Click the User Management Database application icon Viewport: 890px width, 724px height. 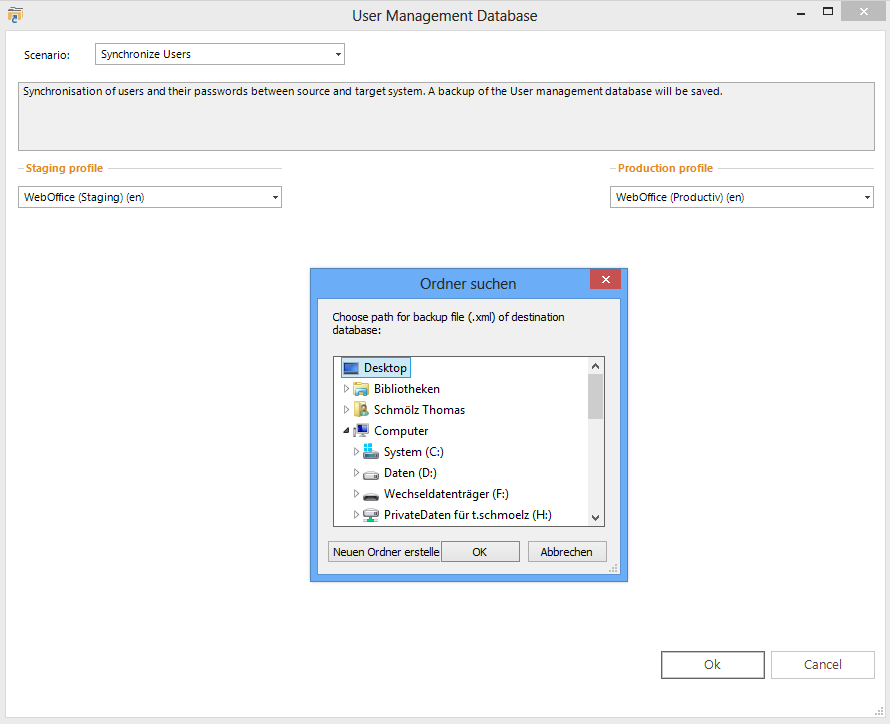[15, 15]
